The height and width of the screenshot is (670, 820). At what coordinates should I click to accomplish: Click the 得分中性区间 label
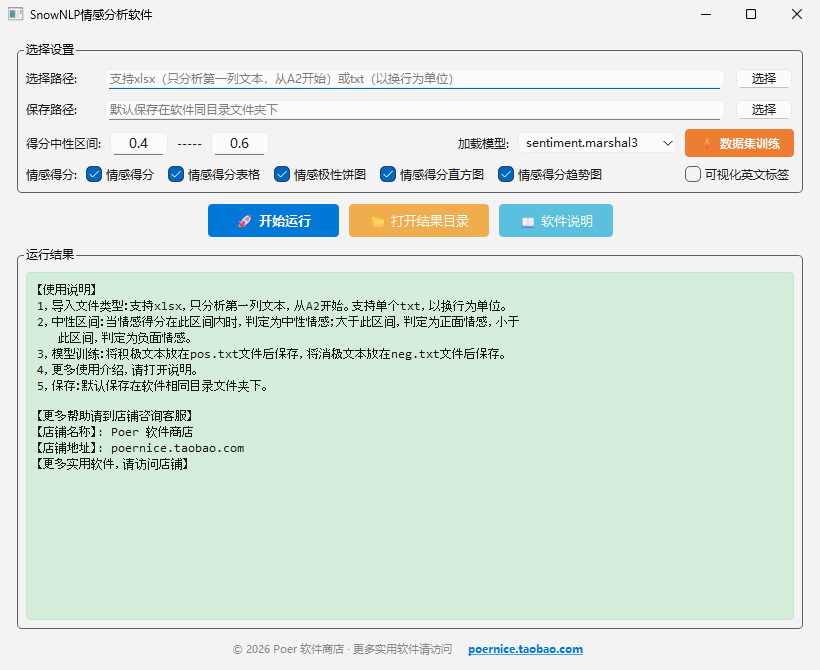64,144
